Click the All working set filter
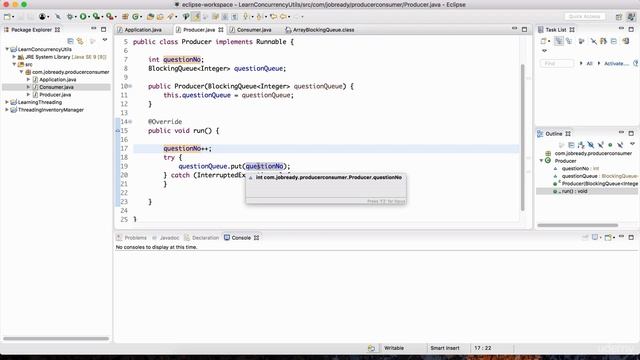 click(x=589, y=63)
